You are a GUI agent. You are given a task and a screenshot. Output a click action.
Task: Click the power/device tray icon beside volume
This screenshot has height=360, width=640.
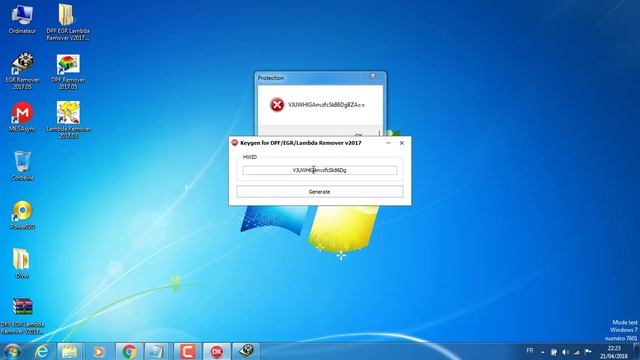(x=554, y=352)
